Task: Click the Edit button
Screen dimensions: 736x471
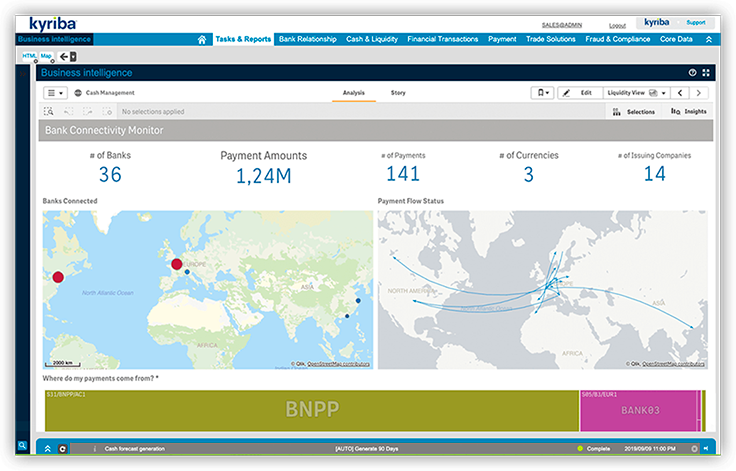Action: click(579, 92)
